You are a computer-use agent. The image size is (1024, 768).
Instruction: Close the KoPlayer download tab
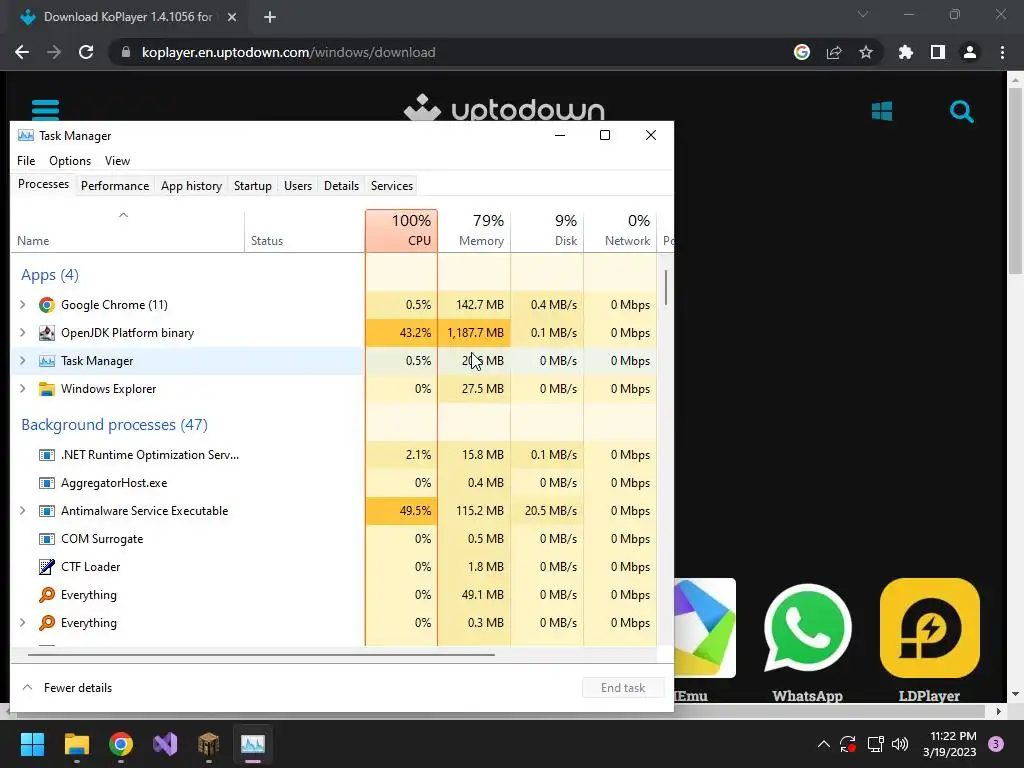coord(232,17)
